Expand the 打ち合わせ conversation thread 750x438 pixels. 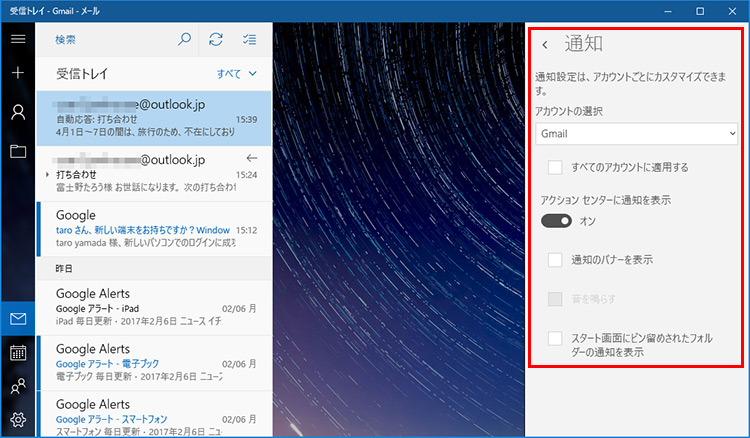point(47,175)
